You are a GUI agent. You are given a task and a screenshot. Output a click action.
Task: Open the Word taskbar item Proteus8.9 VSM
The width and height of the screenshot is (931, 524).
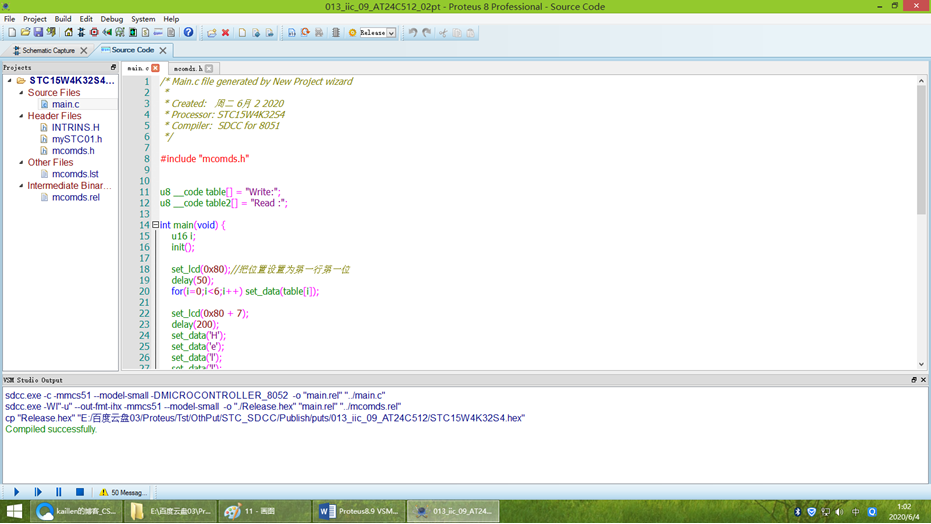pos(358,512)
